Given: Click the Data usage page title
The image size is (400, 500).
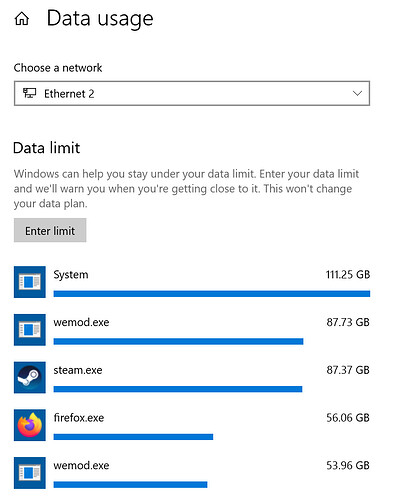Looking at the screenshot, I should tap(100, 18).
